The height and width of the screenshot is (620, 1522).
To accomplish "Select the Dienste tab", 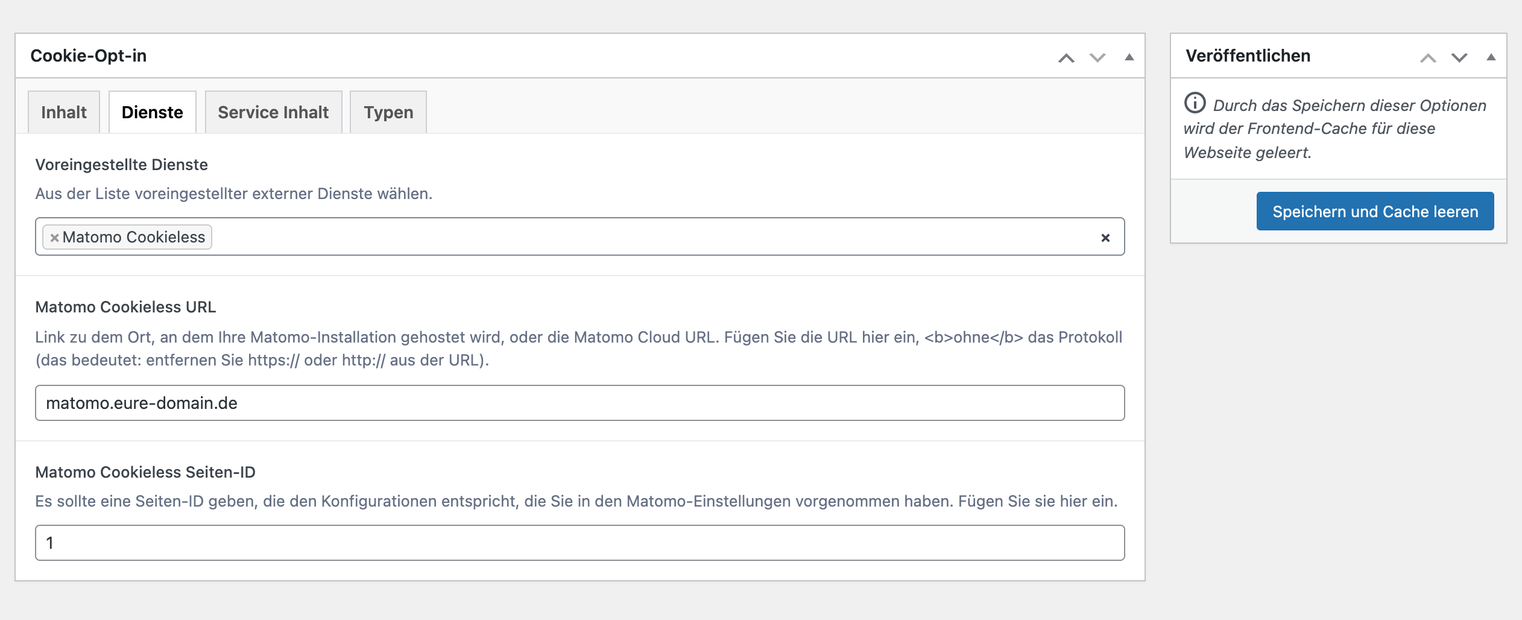I will [x=152, y=112].
